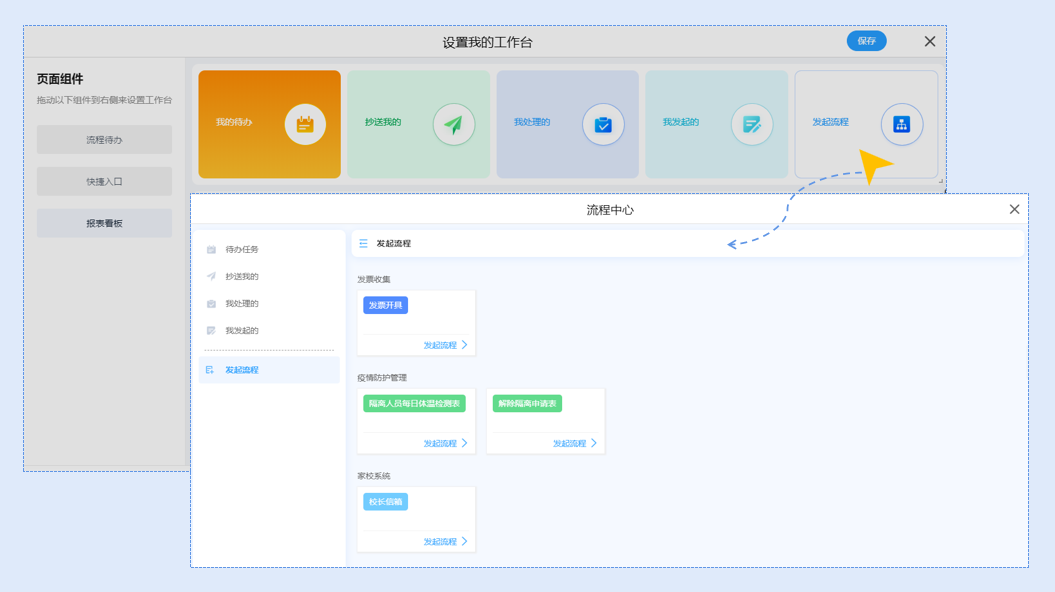1055x592 pixels.
Task: Select 我发起的 in the sidebar menu
Action: click(x=241, y=331)
